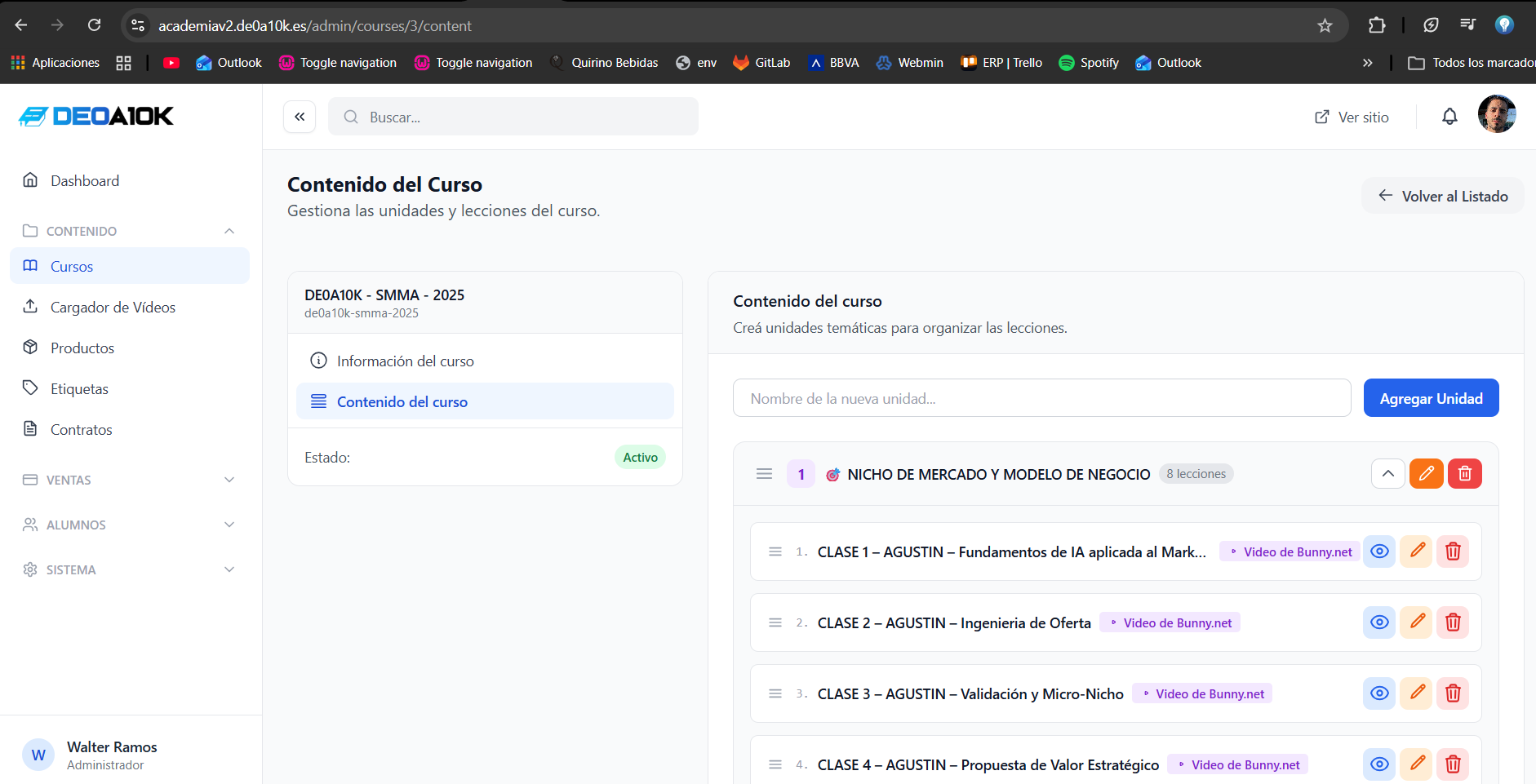Delete CLASE 1 lesson trash icon
Viewport: 1536px width, 784px height.
(x=1453, y=551)
